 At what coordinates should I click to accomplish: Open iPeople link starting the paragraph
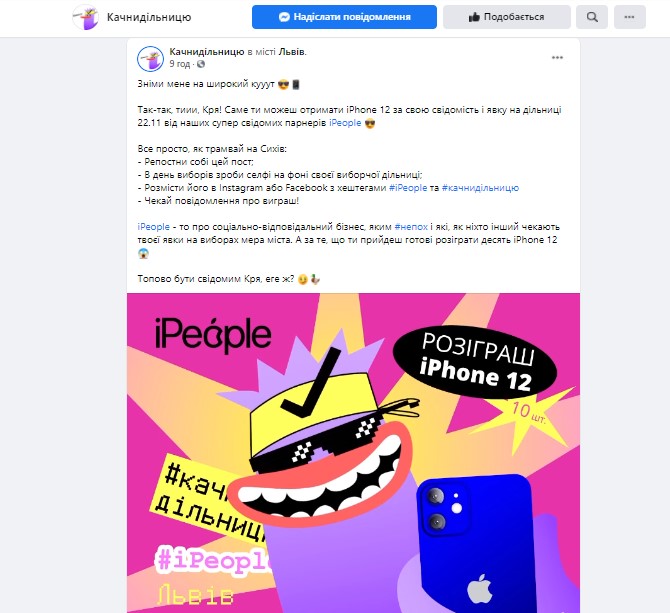pos(153,227)
